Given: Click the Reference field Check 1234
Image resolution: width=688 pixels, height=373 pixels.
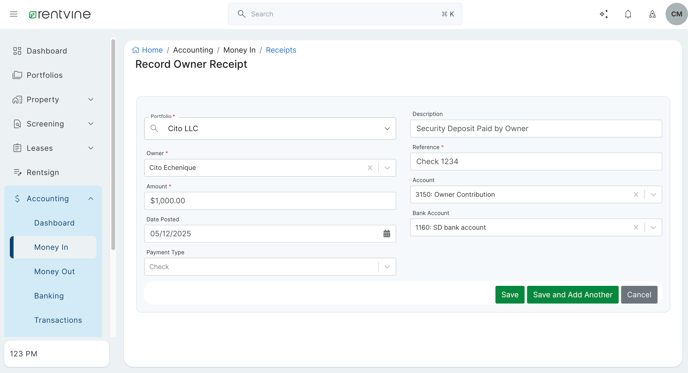Looking at the screenshot, I should [536, 161].
